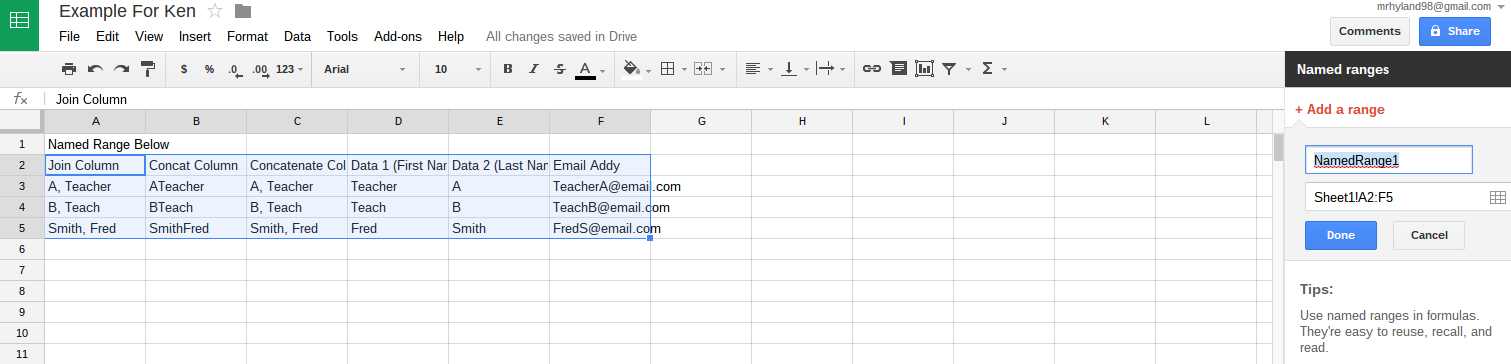Click the document title Example For Ken

(x=127, y=11)
